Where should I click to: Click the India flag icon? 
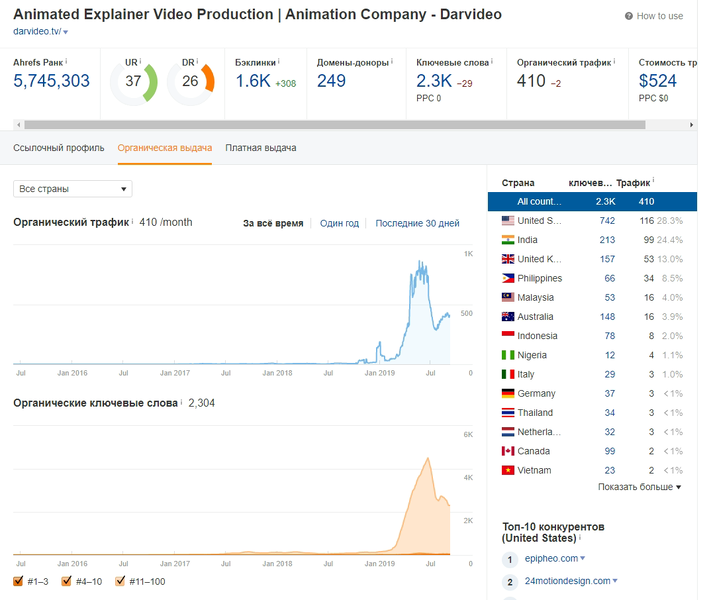click(x=508, y=240)
